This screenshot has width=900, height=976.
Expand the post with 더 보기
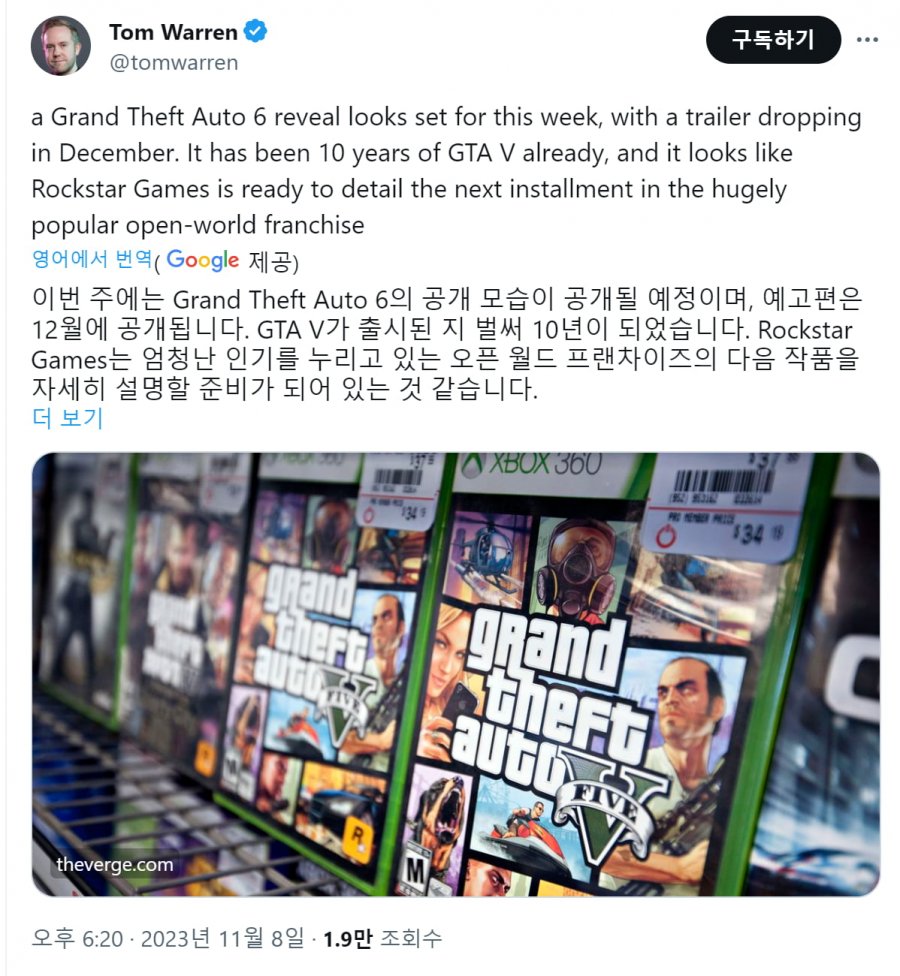coord(67,418)
